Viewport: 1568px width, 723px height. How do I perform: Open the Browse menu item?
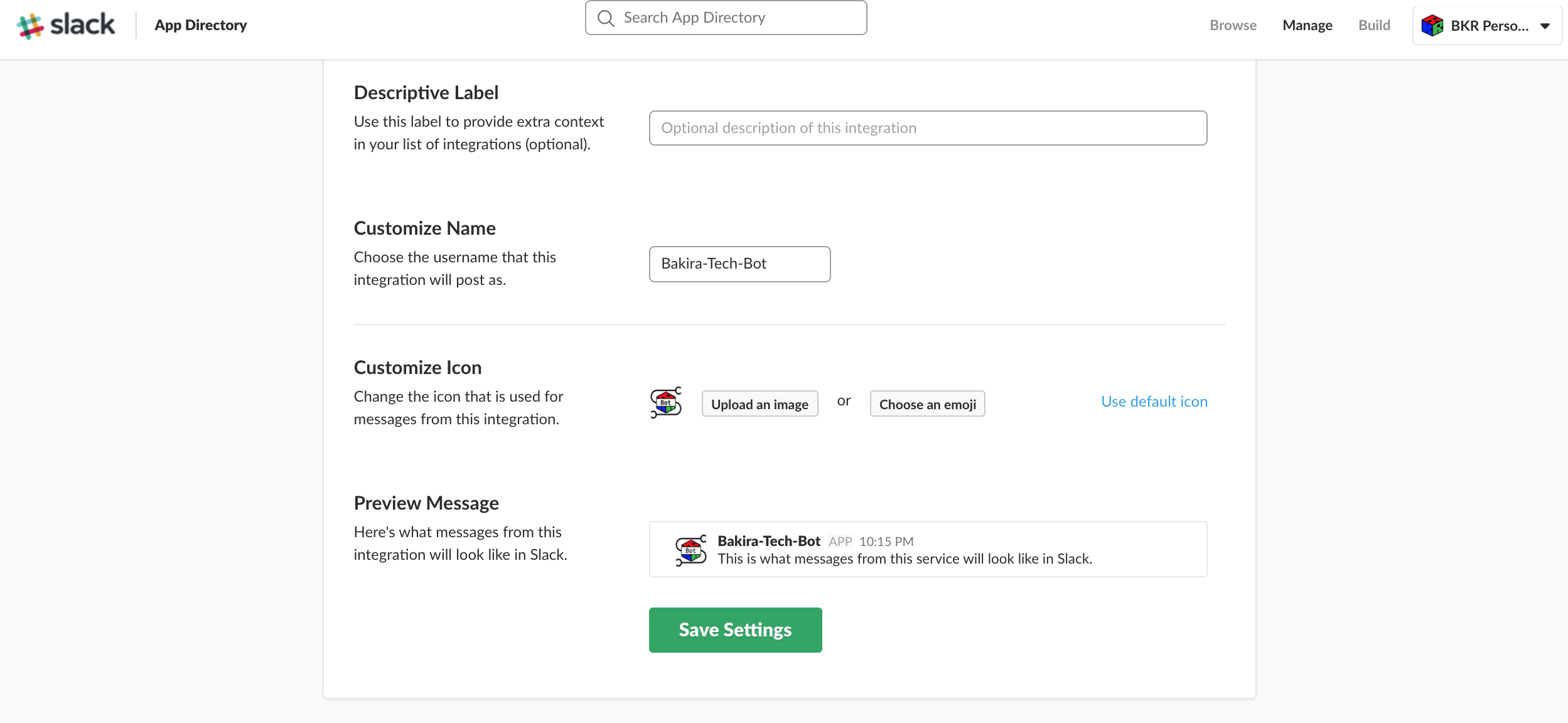point(1233,26)
